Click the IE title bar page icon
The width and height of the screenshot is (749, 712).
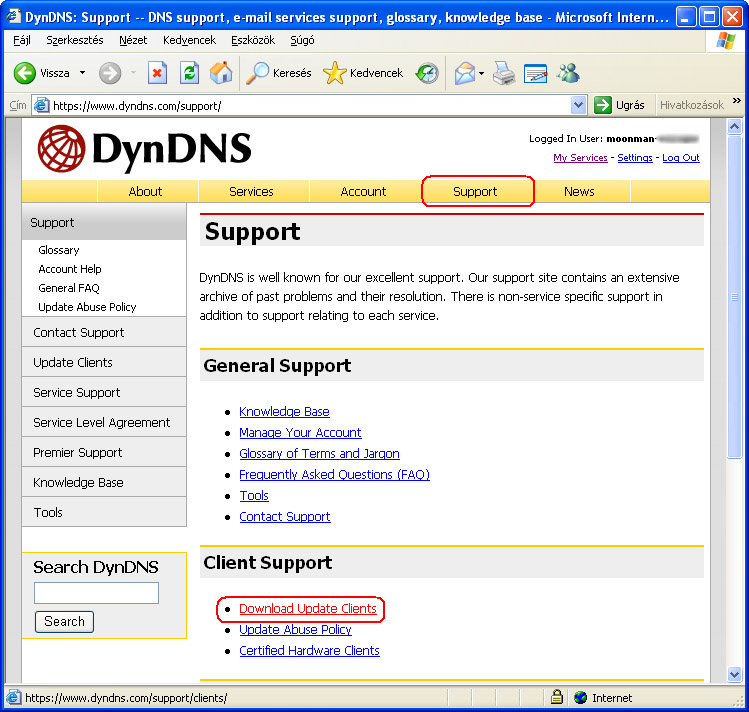(x=14, y=17)
